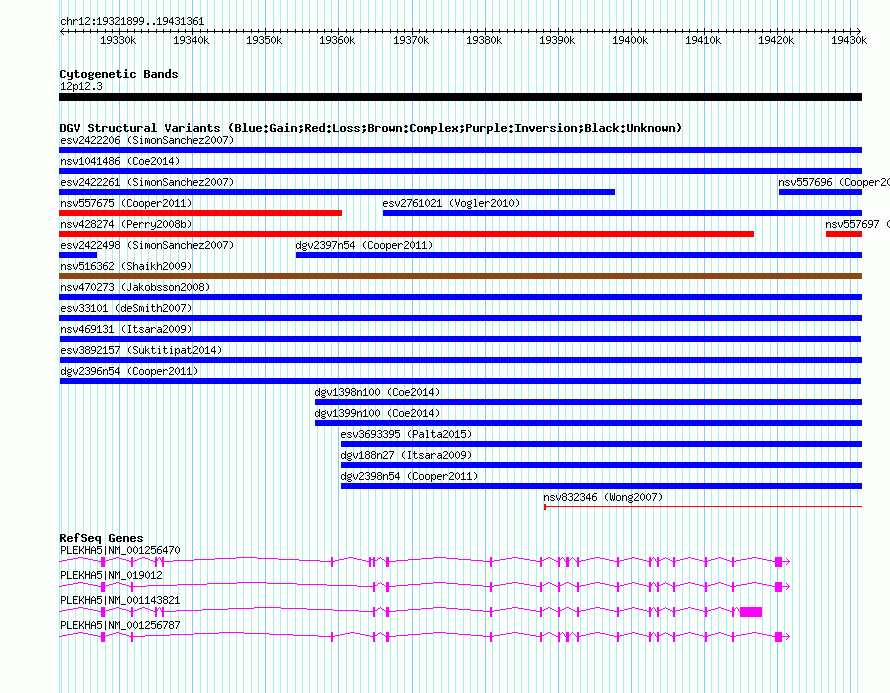890x693 pixels.
Task: Click the 19360k ruler tick label
Action: 337,40
